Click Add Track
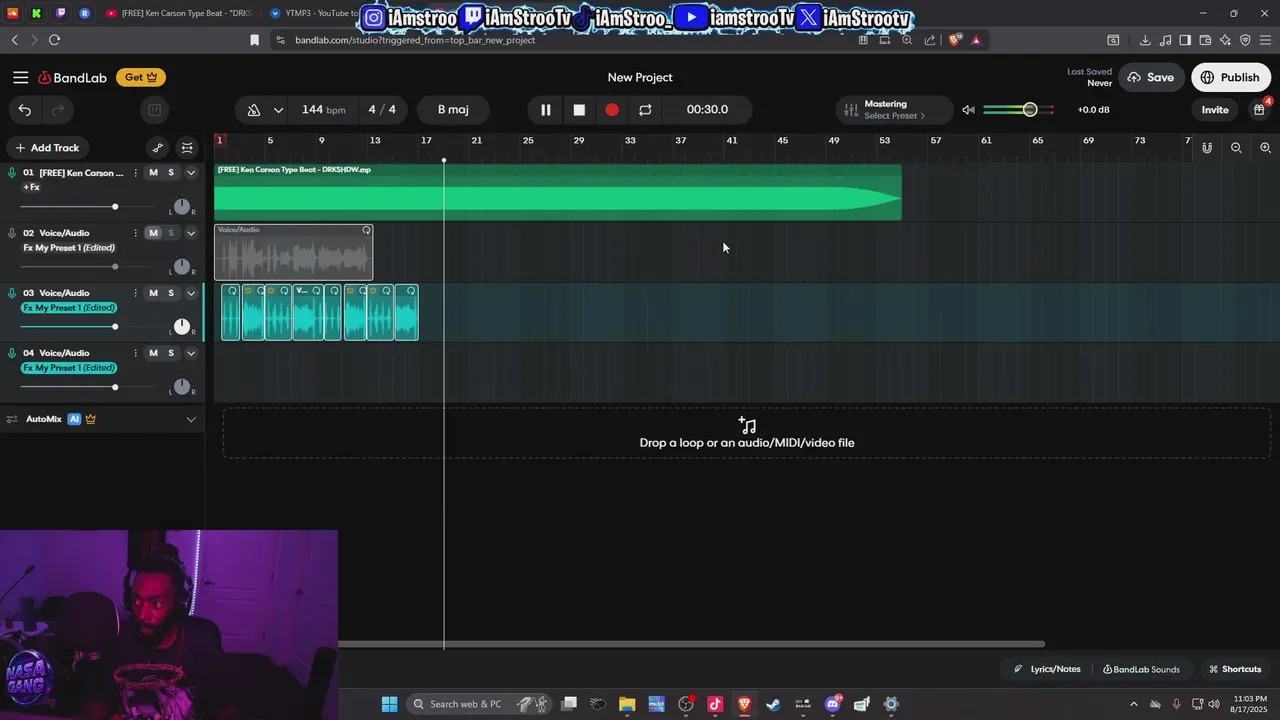 [47, 148]
